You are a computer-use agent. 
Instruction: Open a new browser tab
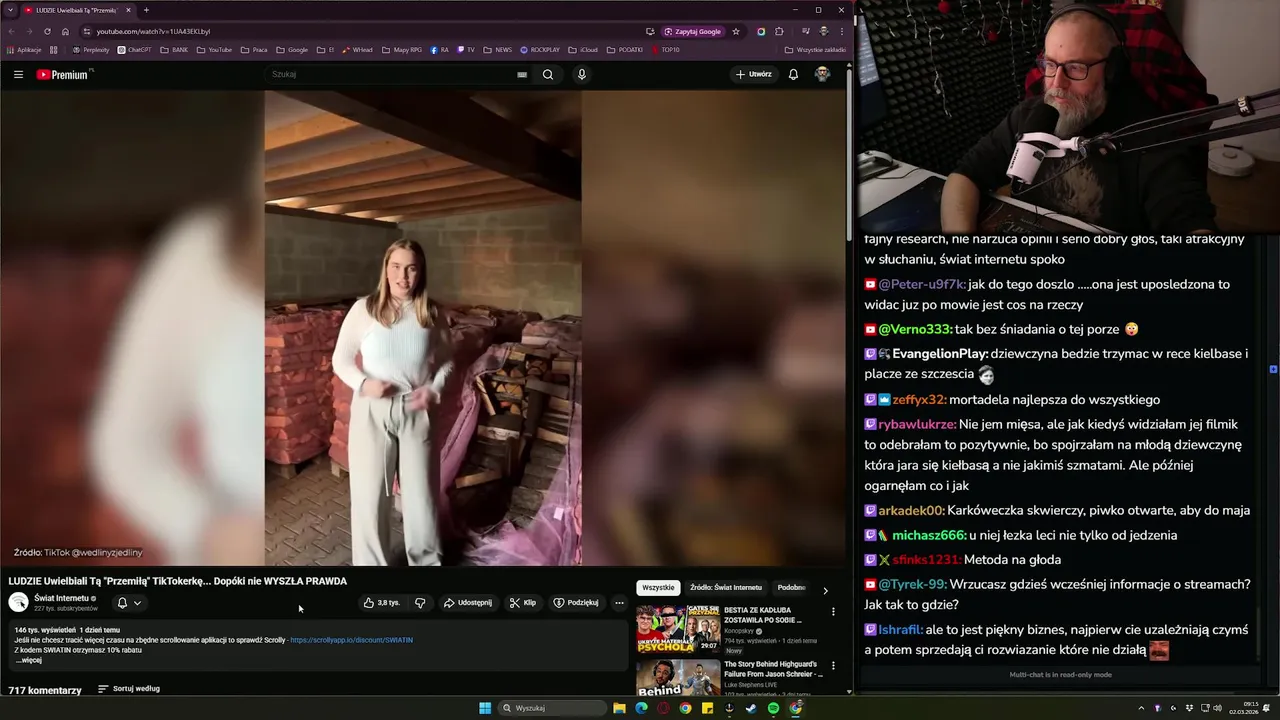pos(146,10)
